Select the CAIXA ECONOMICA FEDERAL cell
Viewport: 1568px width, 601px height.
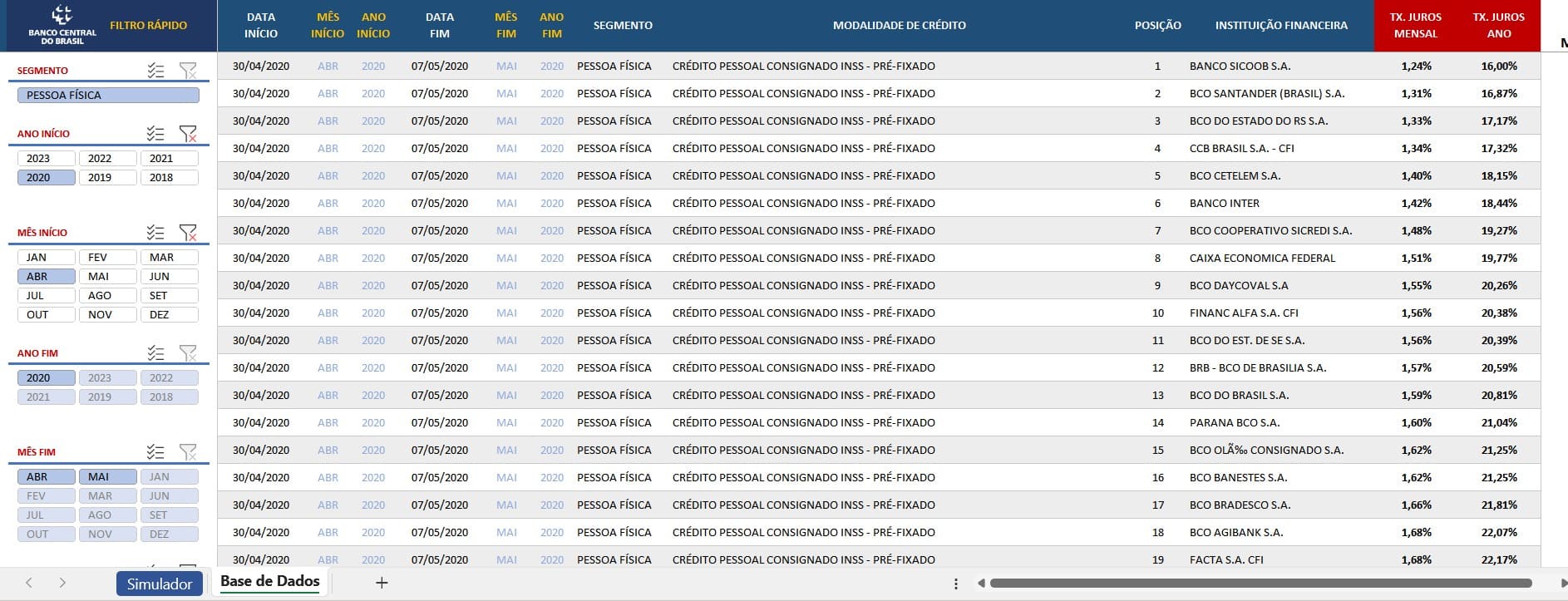coord(1262,258)
